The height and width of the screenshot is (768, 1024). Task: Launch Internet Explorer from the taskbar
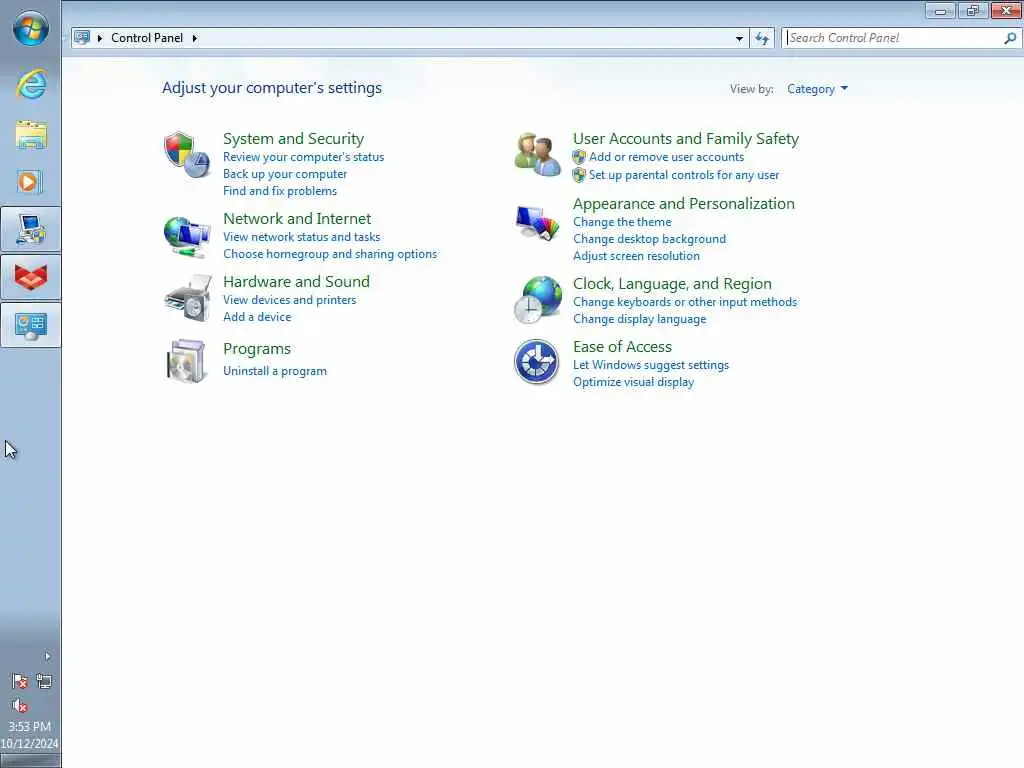click(31, 84)
